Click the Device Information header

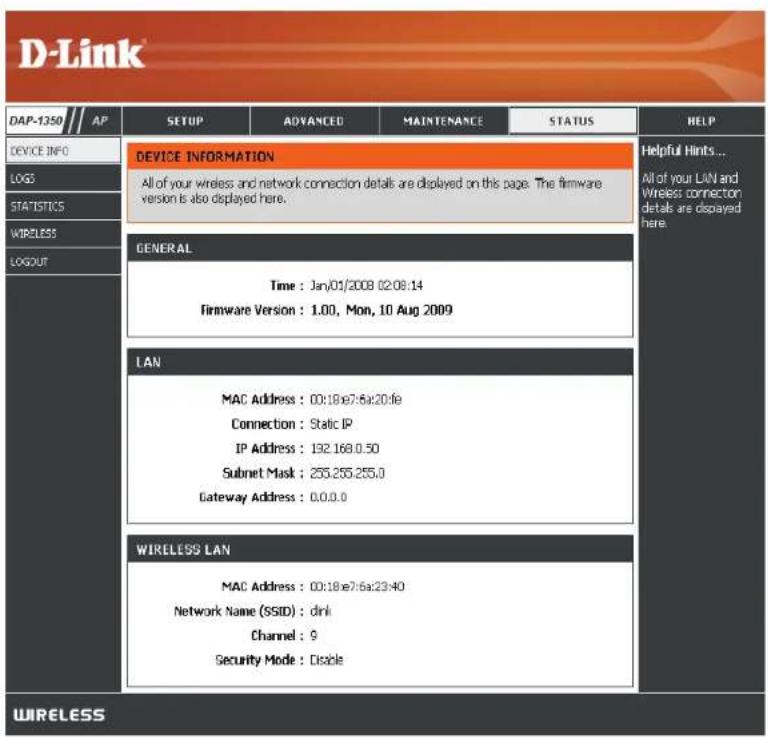[x=380, y=157]
